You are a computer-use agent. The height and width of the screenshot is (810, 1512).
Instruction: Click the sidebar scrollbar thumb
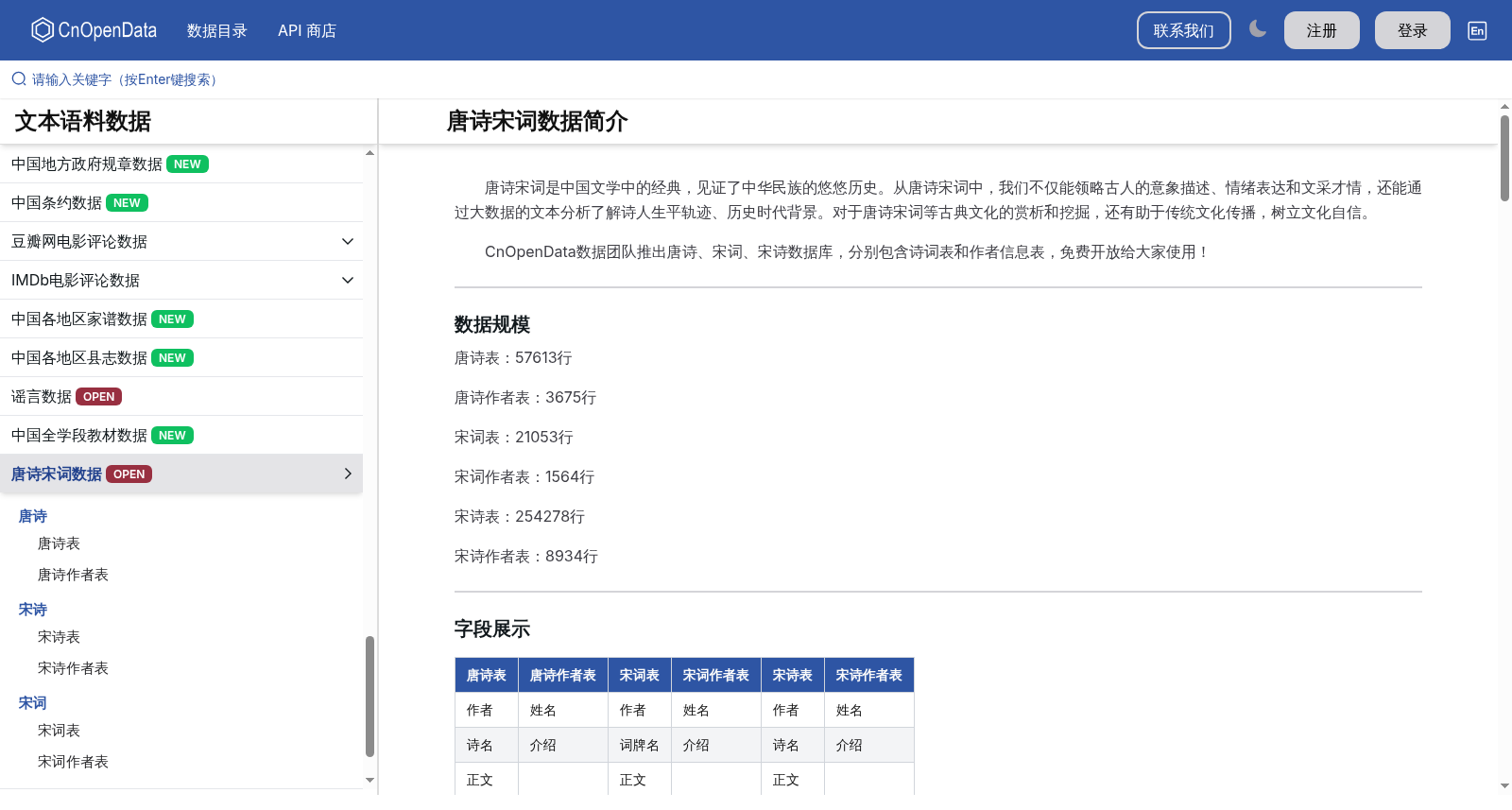click(x=369, y=697)
